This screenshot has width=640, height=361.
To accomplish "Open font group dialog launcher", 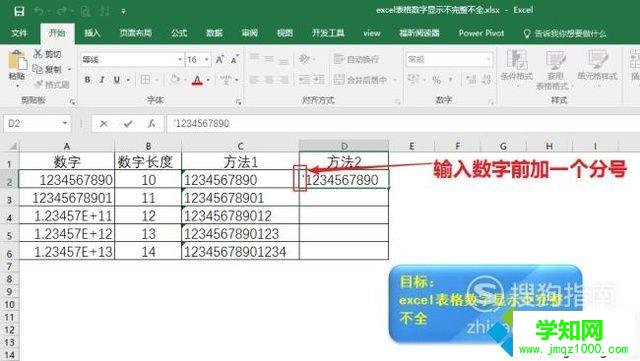I will coord(239,102).
